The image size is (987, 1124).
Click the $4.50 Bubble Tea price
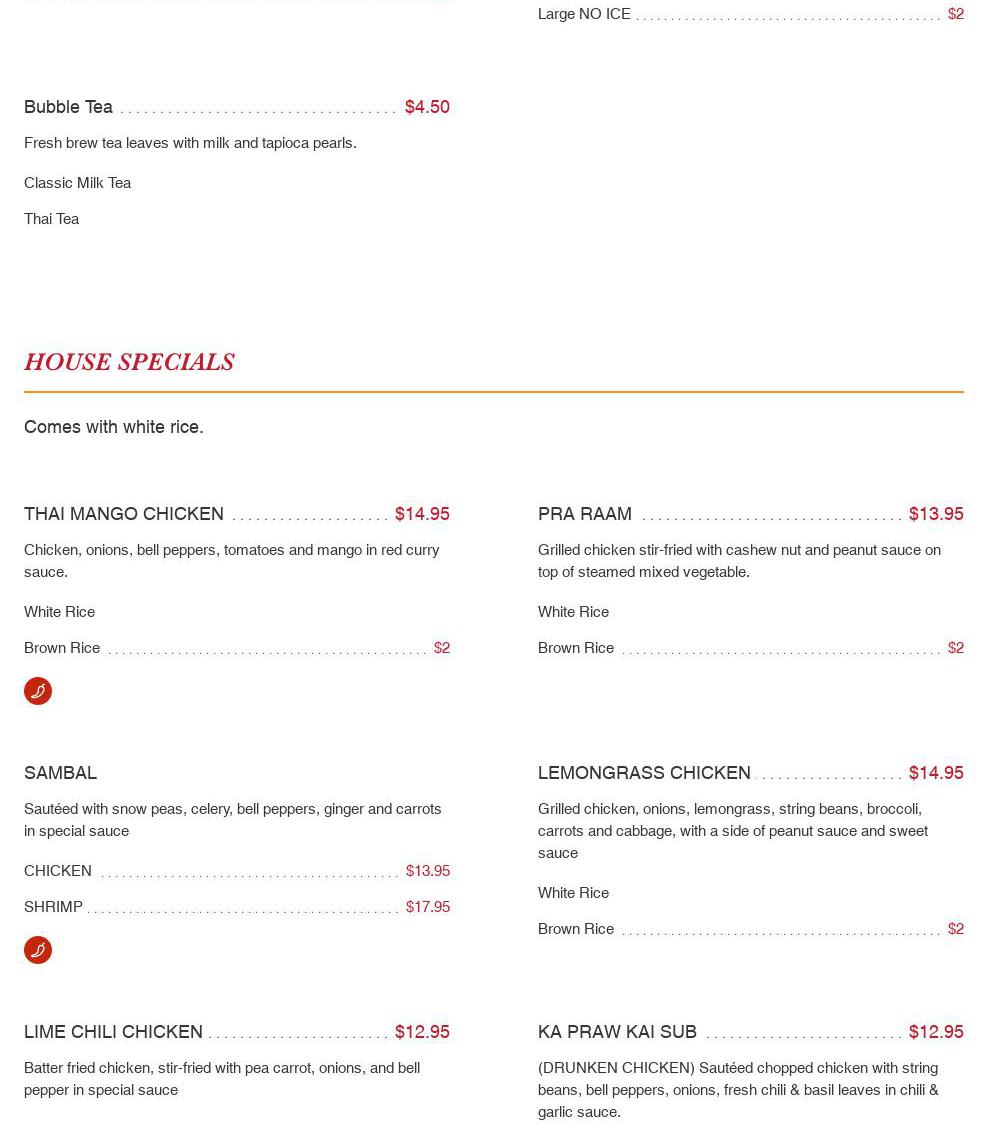427,107
